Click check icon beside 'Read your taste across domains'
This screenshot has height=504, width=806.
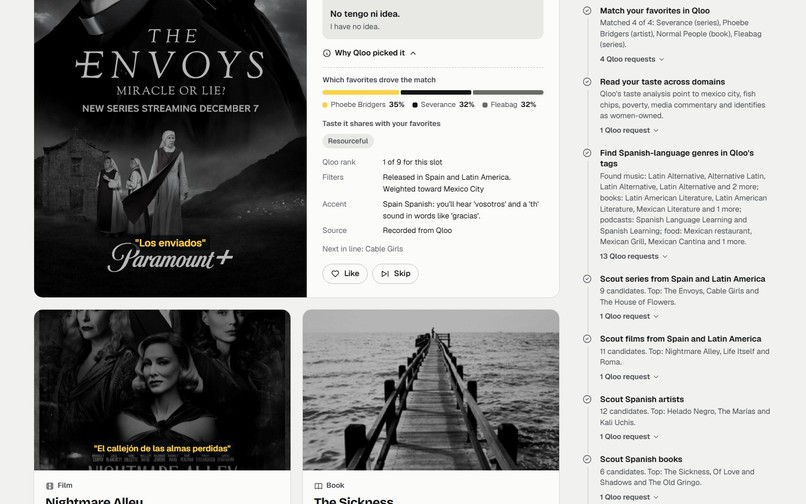tap(587, 82)
